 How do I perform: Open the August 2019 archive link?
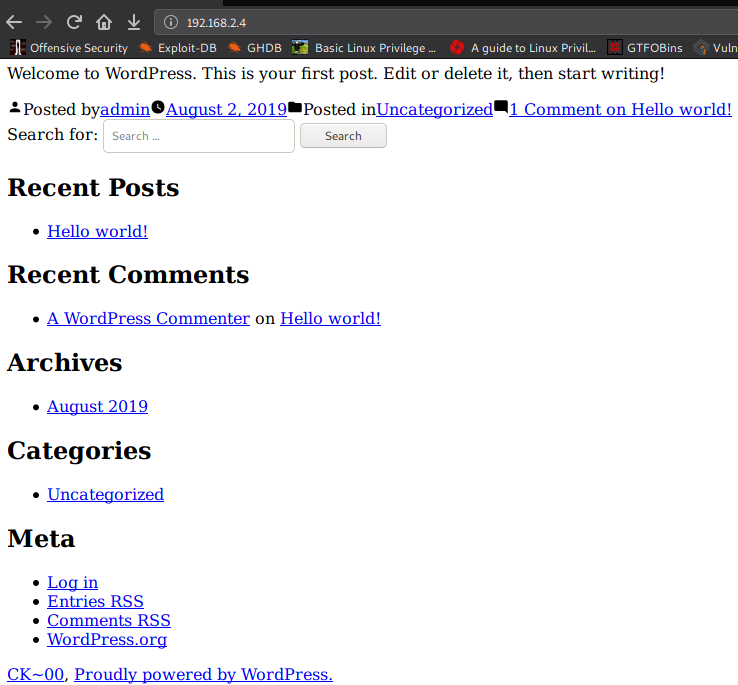pos(97,406)
